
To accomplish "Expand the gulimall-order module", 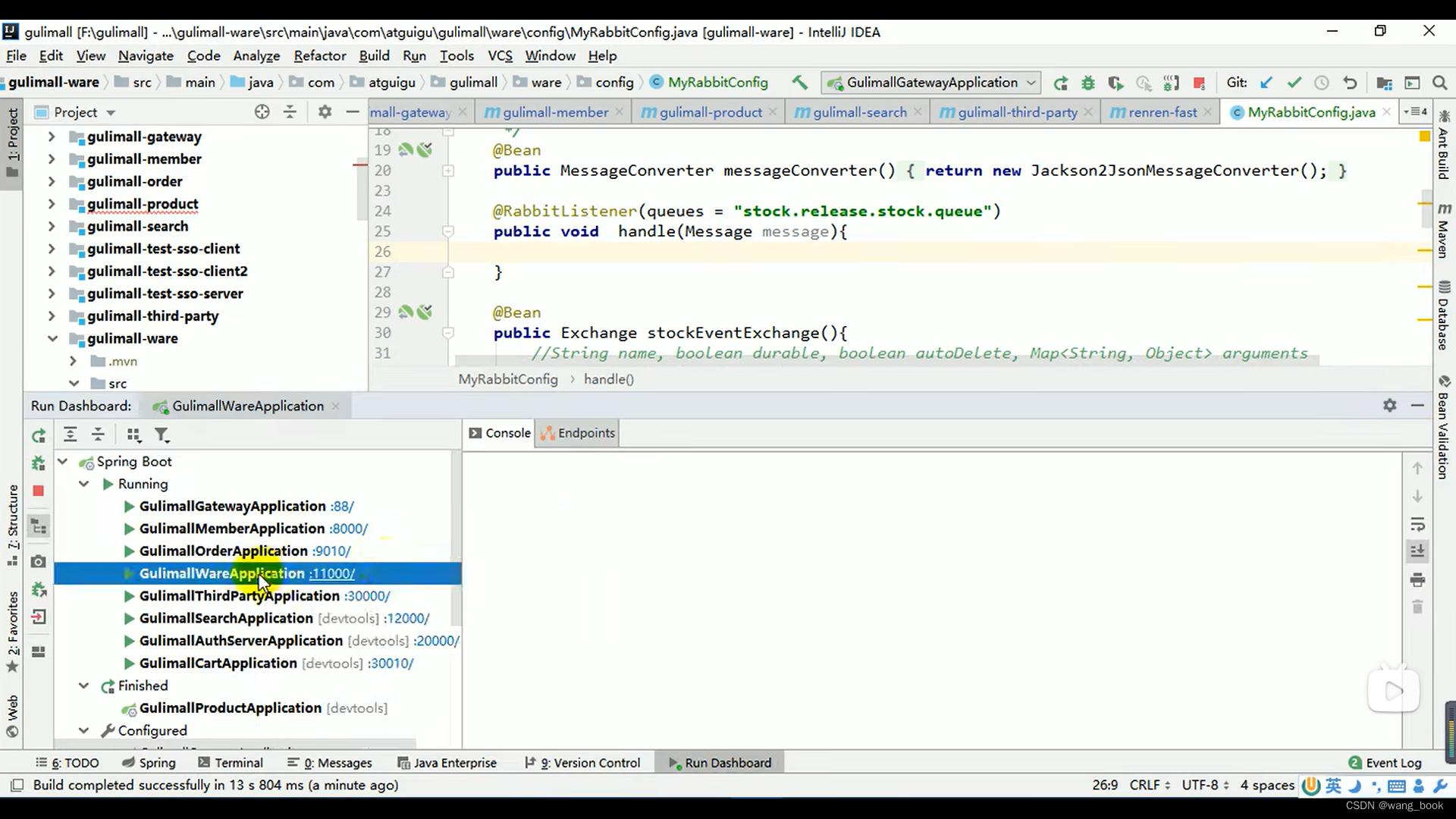I will click(x=52, y=181).
